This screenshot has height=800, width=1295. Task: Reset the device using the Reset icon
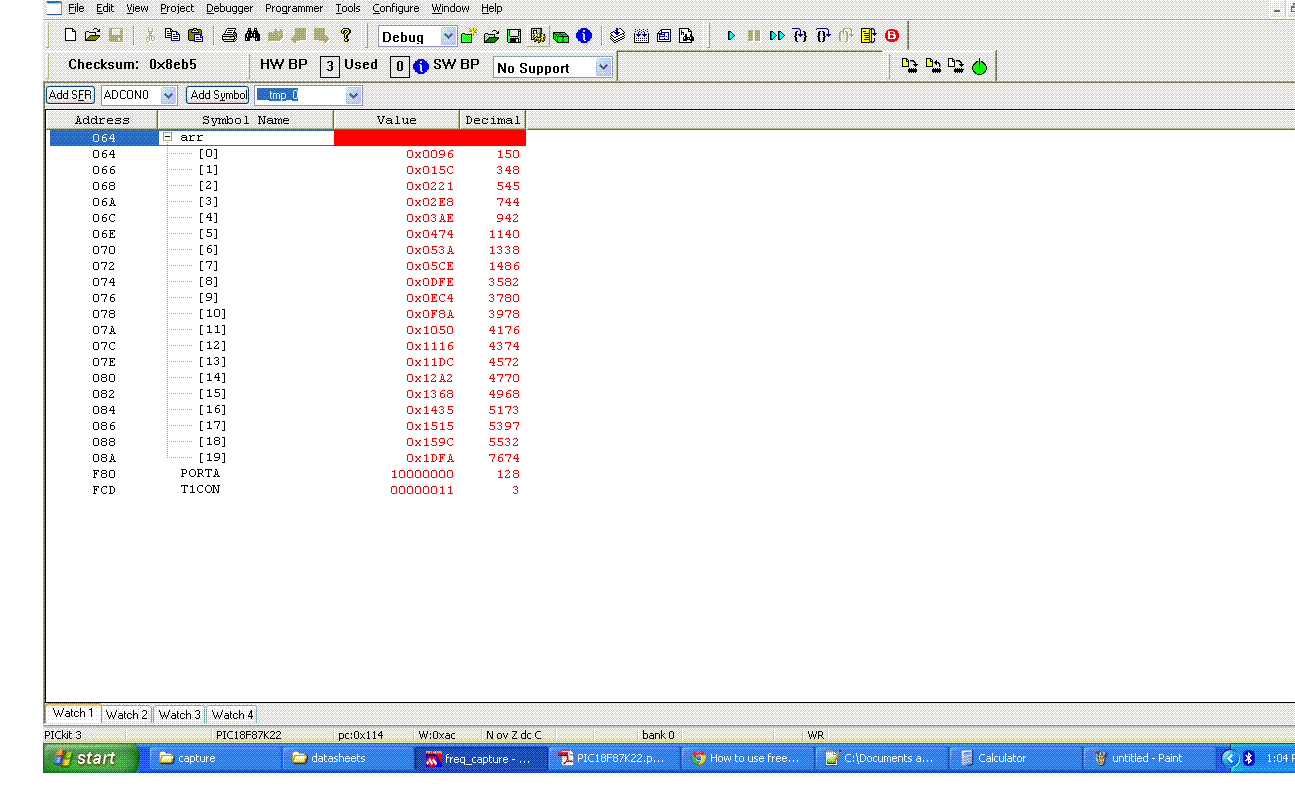click(x=868, y=35)
